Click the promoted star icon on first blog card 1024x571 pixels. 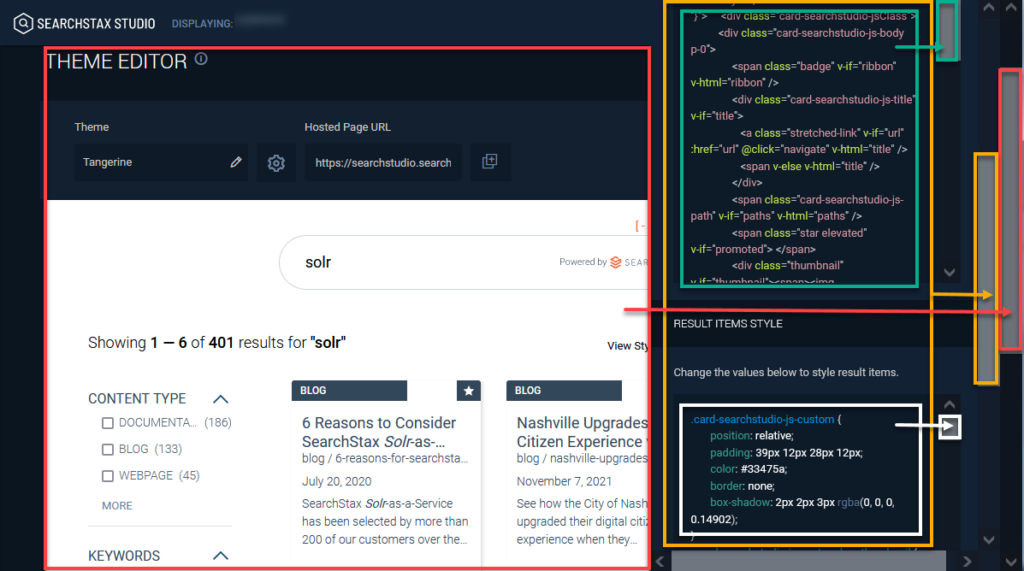pyautogui.click(x=469, y=391)
